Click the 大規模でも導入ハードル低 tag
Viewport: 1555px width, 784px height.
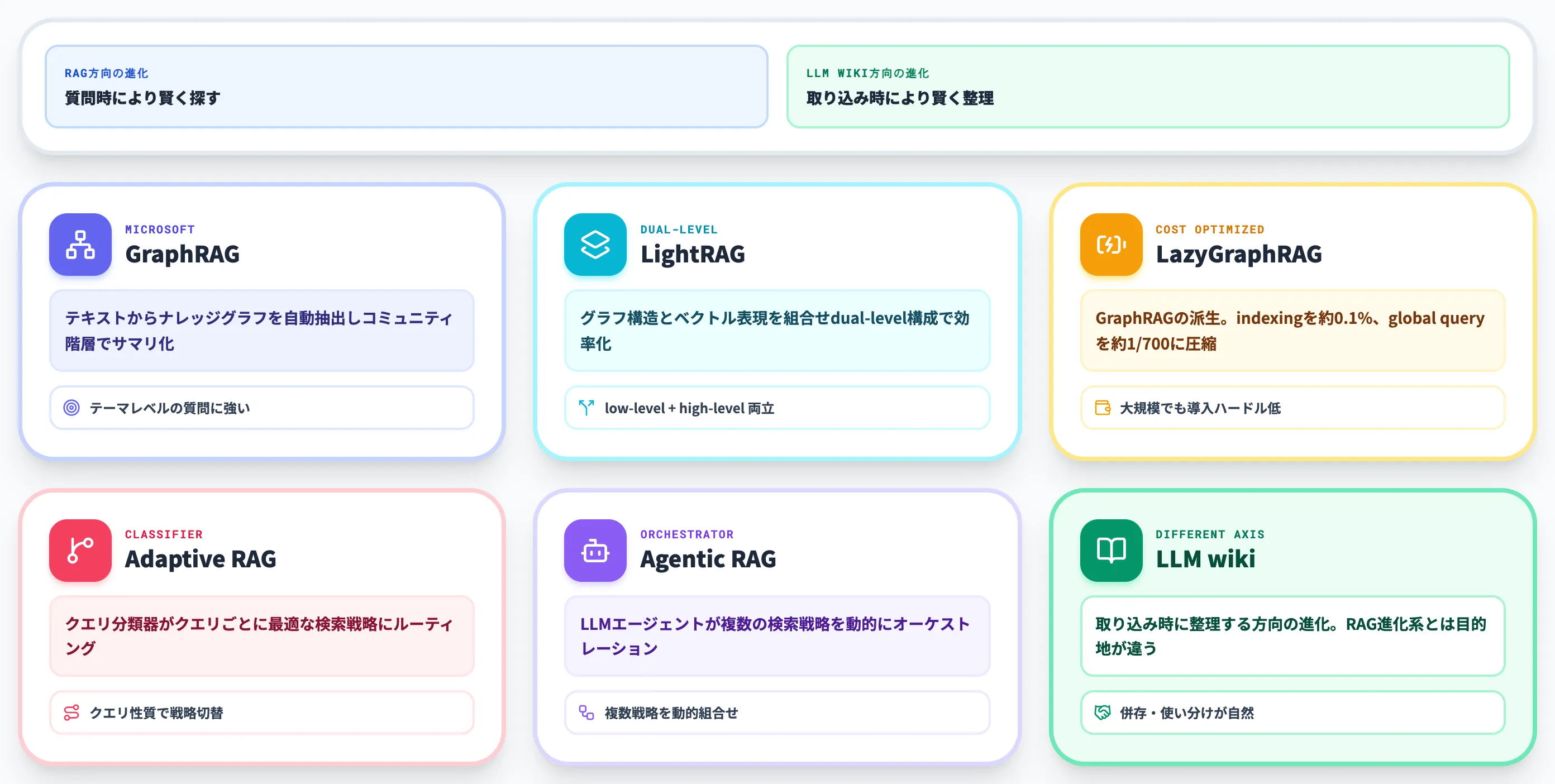pyautogui.click(x=1292, y=408)
